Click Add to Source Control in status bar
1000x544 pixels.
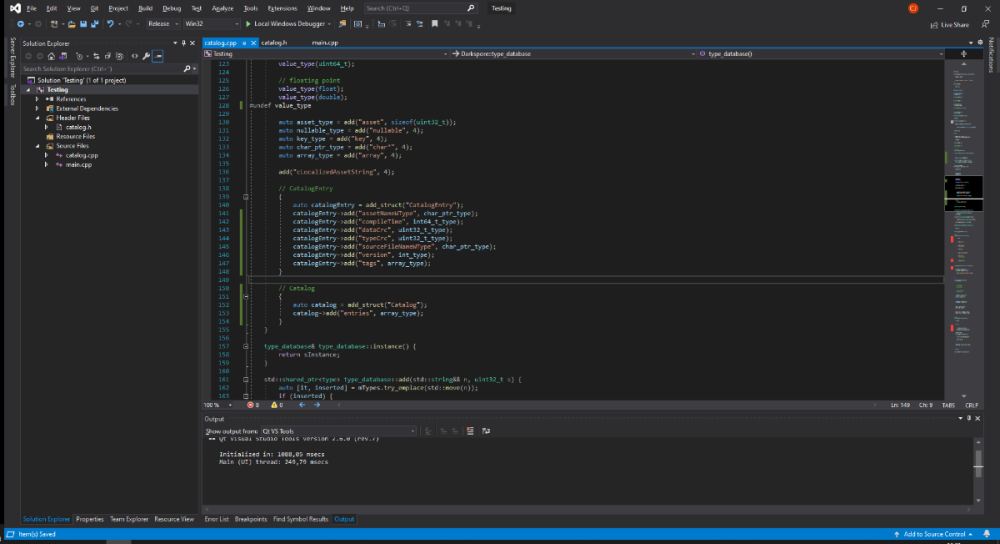pyautogui.click(x=936, y=535)
